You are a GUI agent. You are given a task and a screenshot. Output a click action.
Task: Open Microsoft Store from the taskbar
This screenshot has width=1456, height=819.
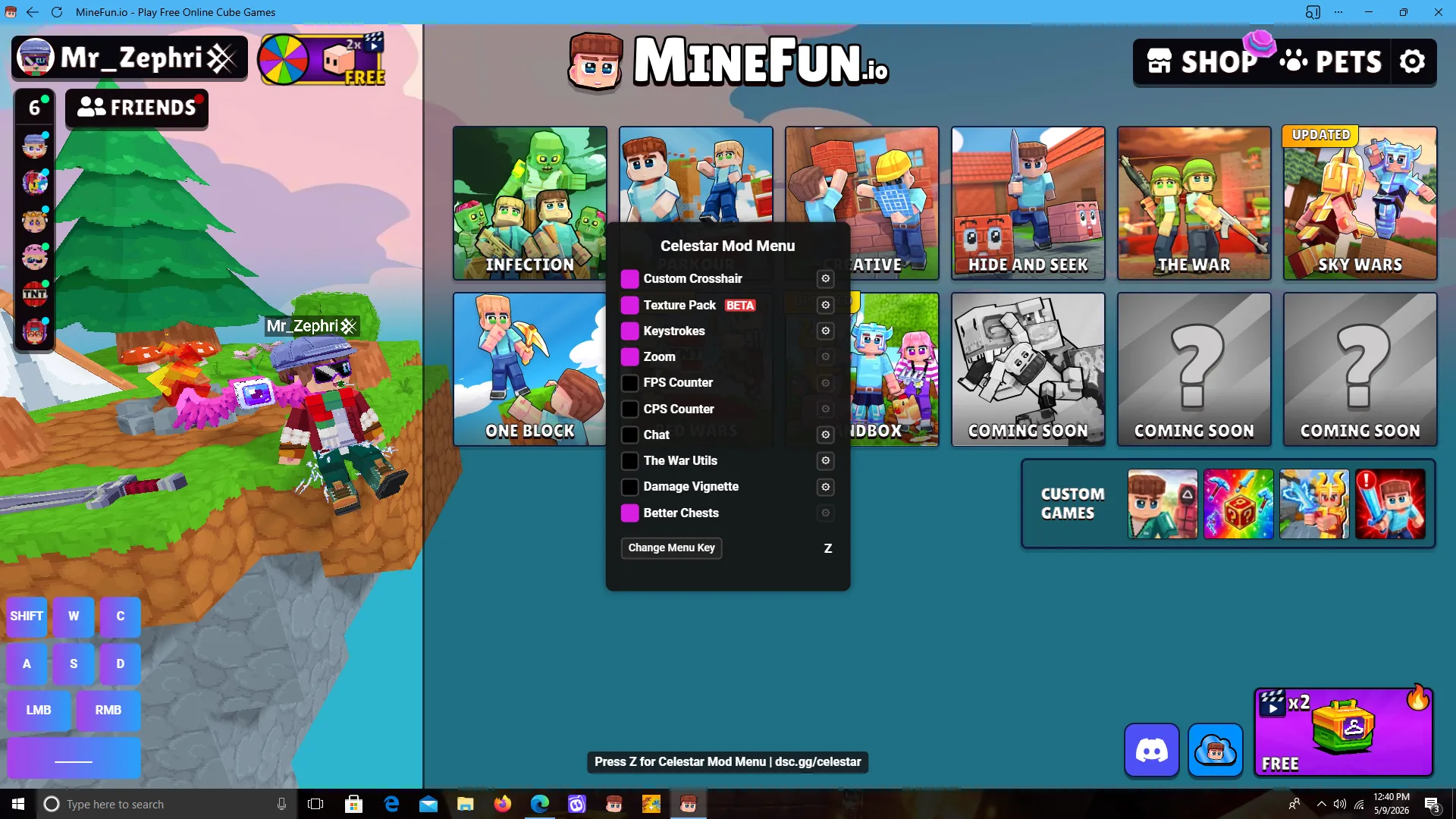pos(353,804)
